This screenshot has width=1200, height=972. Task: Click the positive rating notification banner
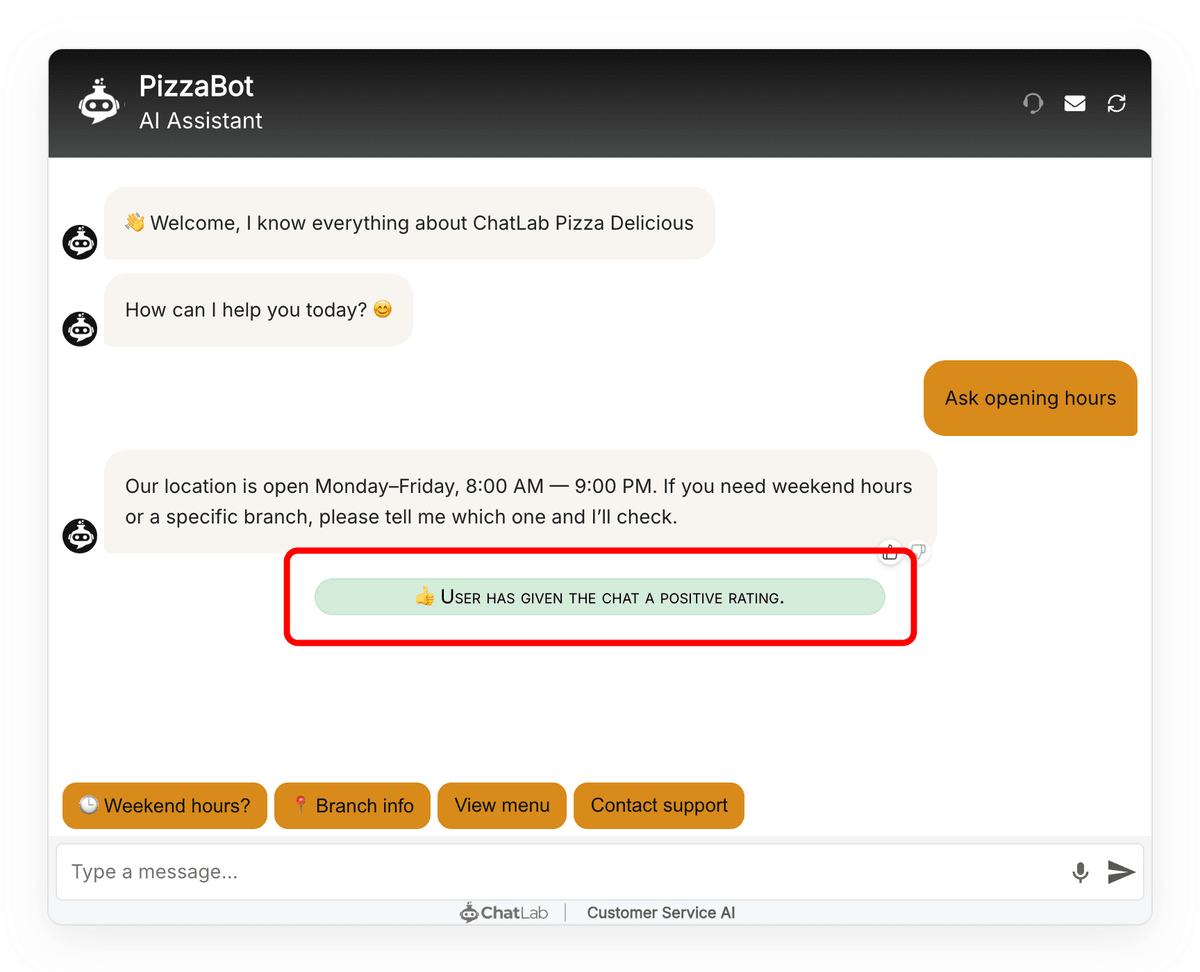coord(600,597)
